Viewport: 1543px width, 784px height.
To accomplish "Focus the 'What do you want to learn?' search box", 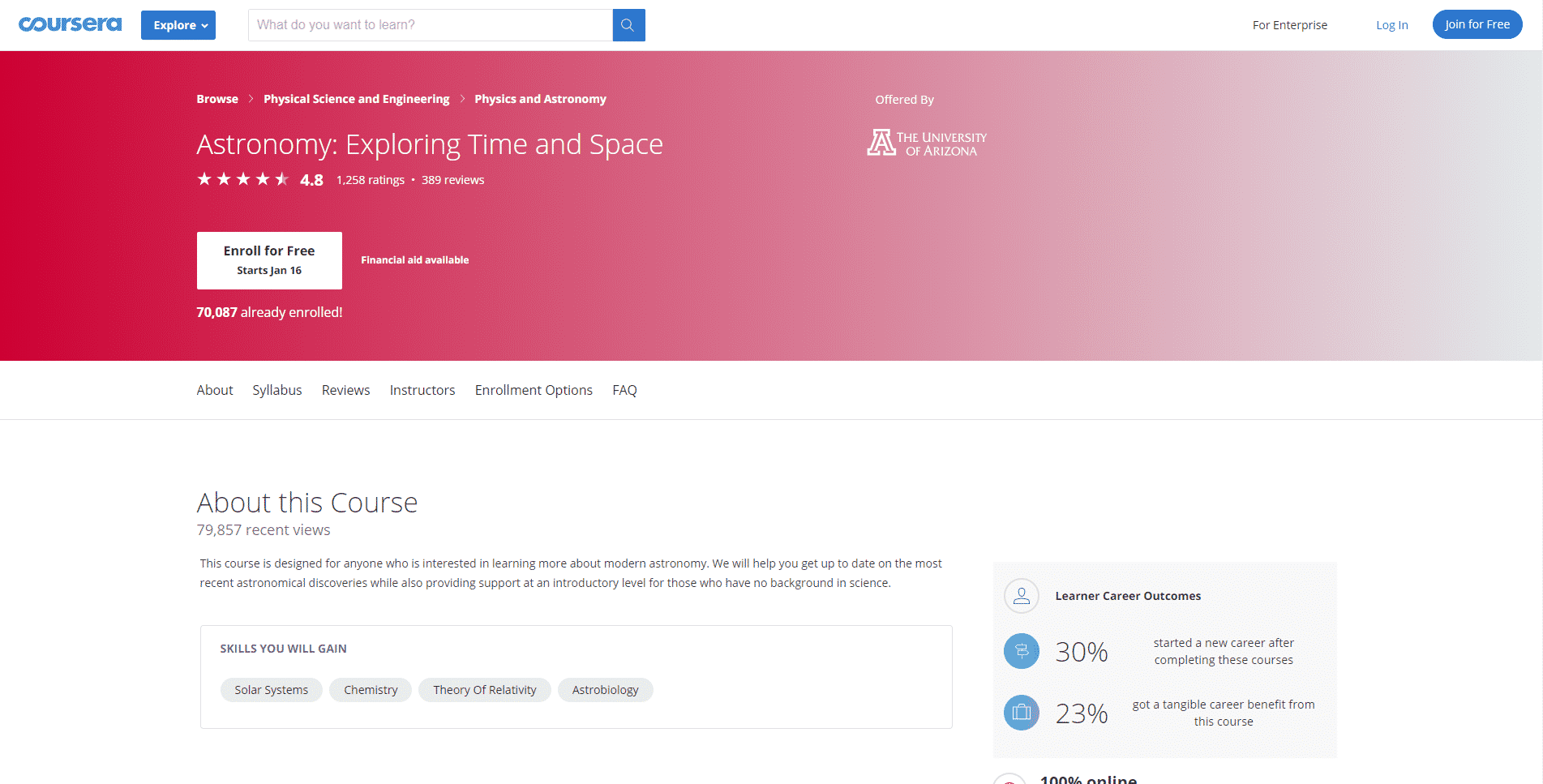I will point(430,25).
